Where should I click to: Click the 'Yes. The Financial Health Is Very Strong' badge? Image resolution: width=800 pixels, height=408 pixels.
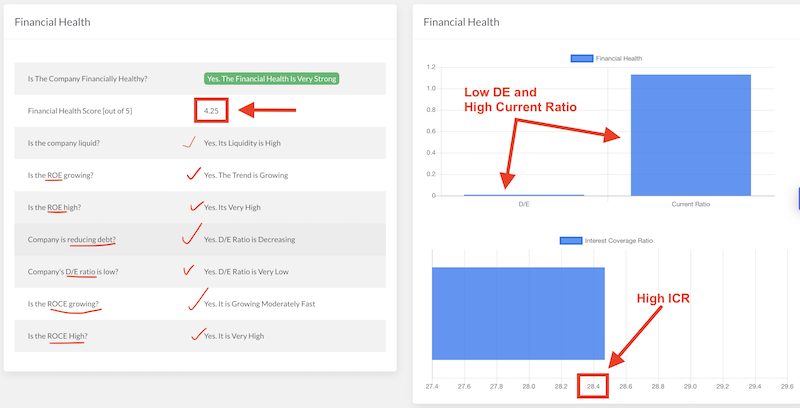271,79
